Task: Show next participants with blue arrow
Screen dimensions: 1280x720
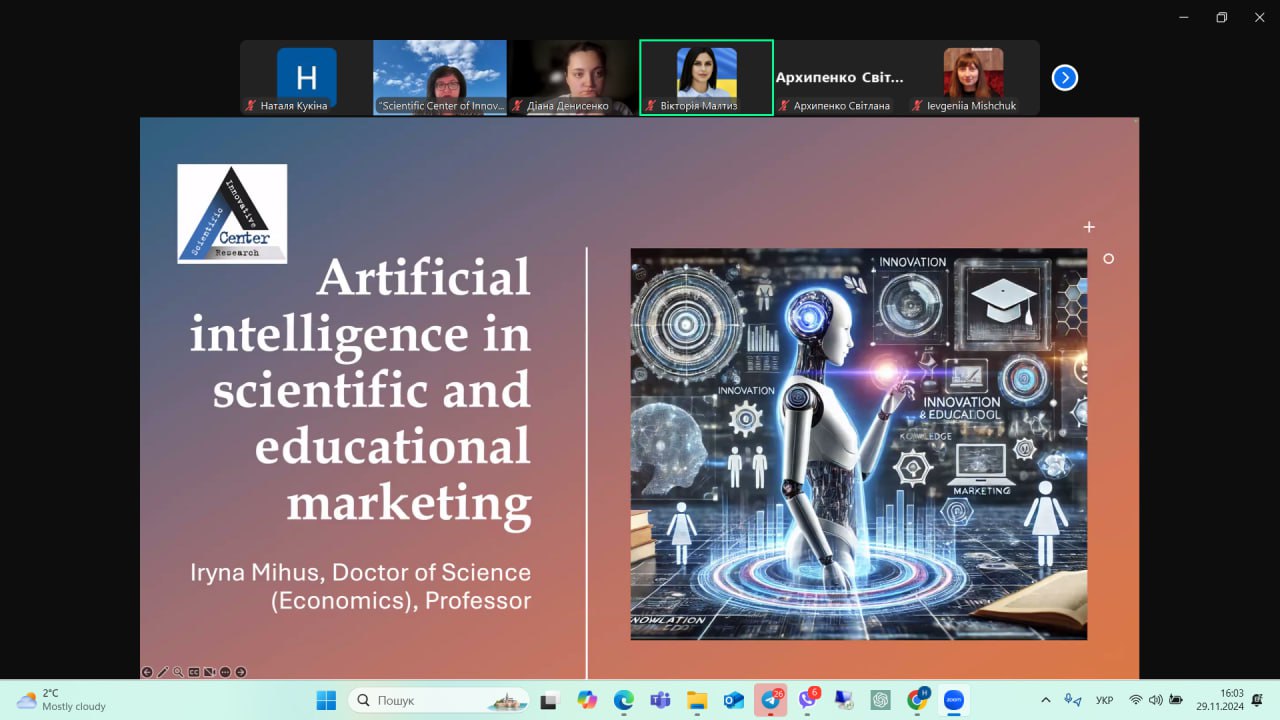Action: [1065, 77]
